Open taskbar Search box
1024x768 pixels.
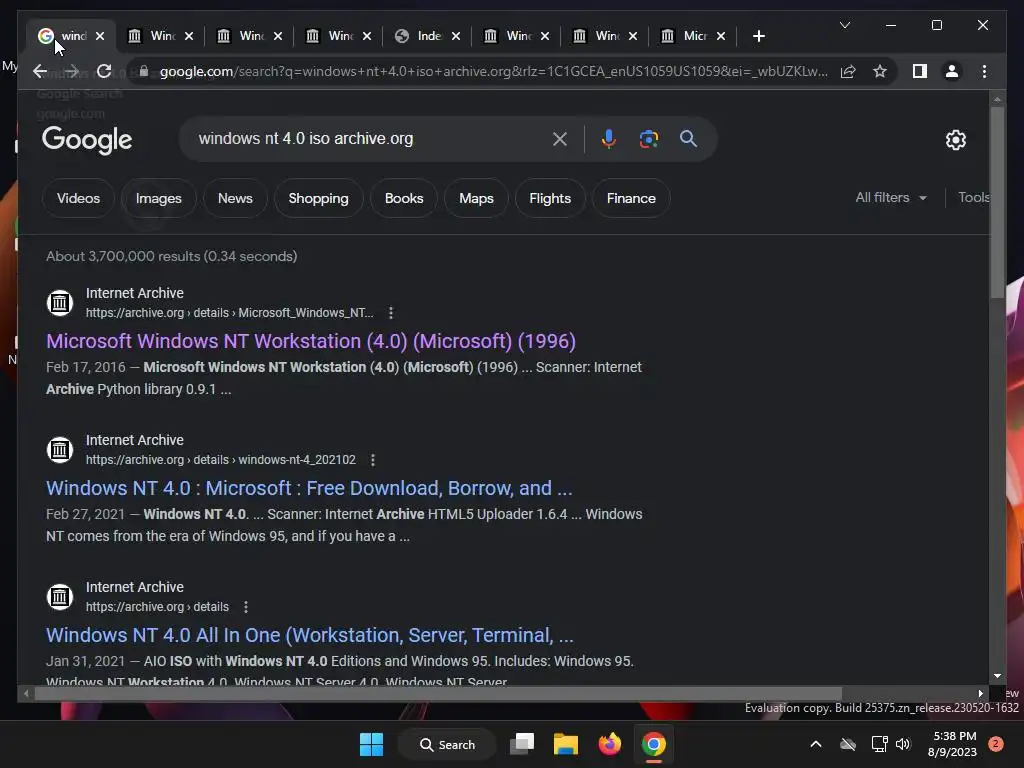[447, 744]
